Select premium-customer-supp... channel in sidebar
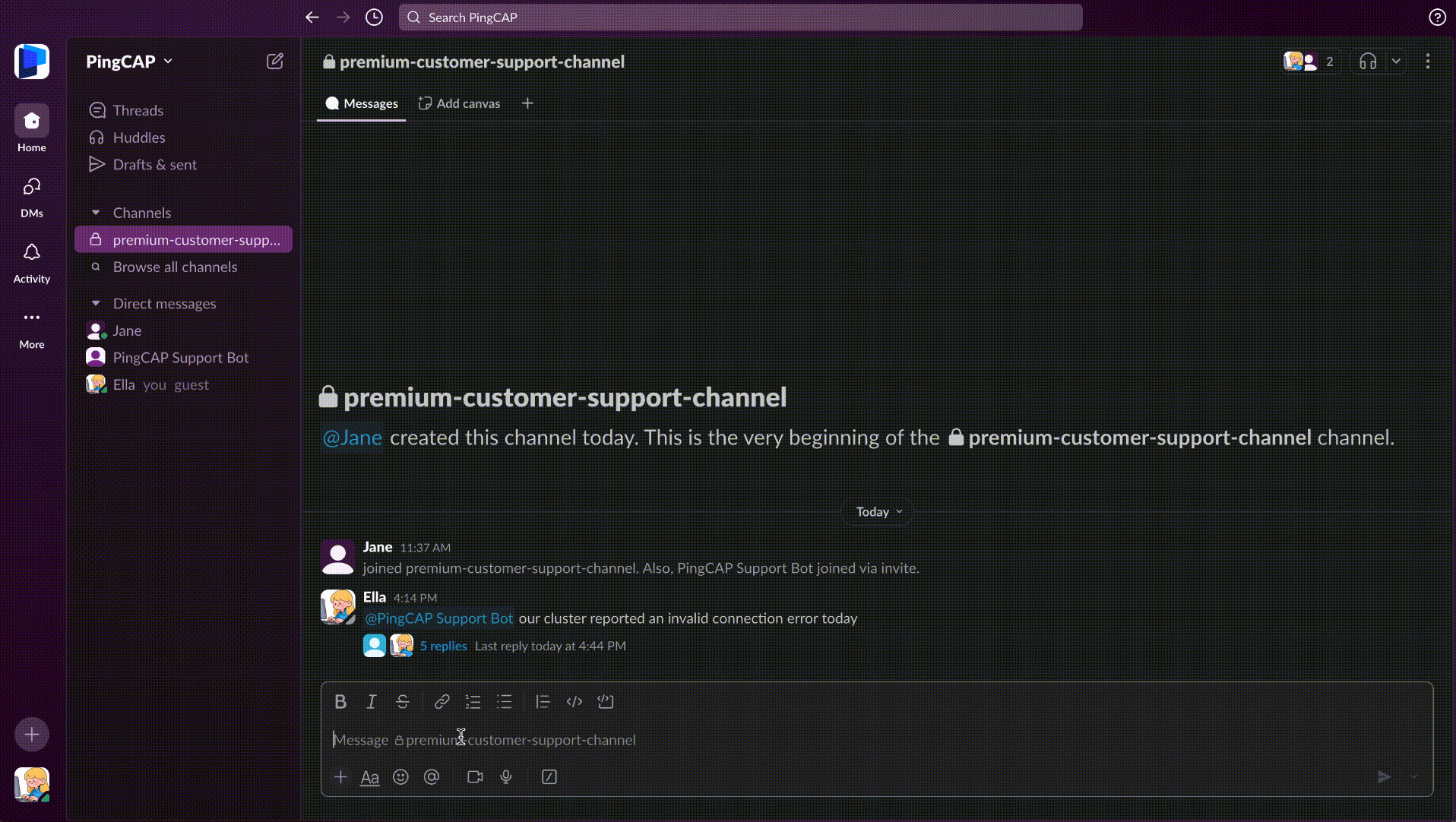The height and width of the screenshot is (822, 1456). point(183,240)
